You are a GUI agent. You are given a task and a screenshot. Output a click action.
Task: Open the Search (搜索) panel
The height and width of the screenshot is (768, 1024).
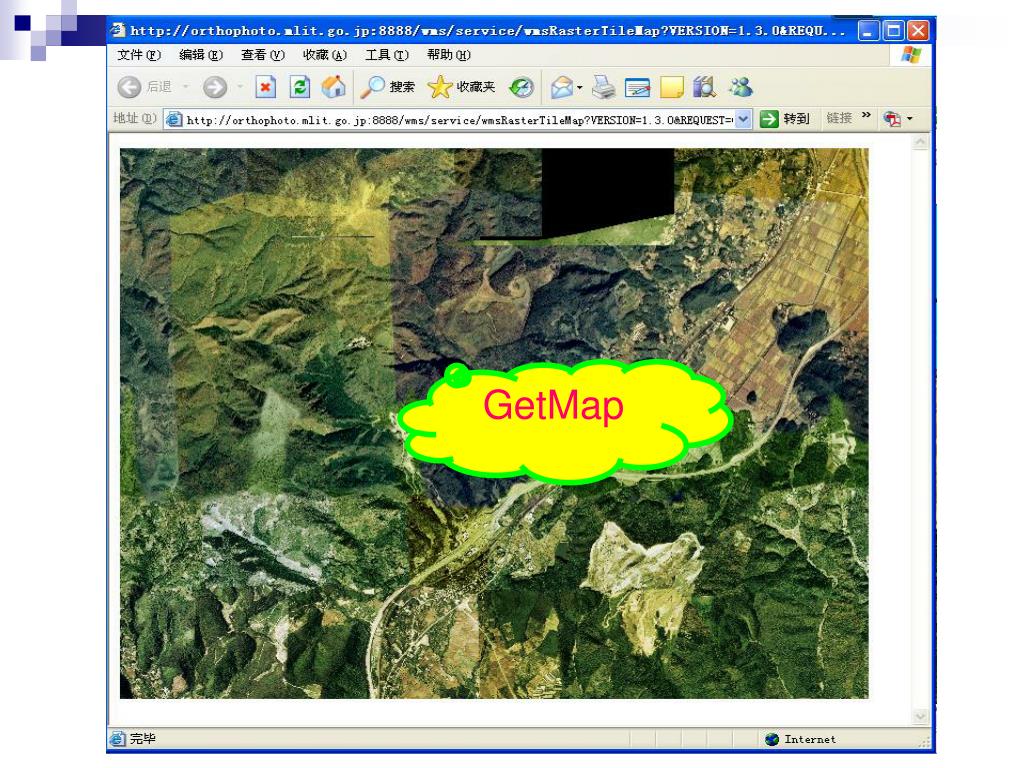click(388, 87)
